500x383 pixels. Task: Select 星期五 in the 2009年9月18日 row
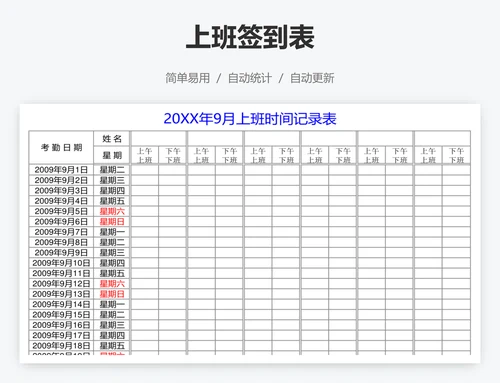click(x=112, y=345)
